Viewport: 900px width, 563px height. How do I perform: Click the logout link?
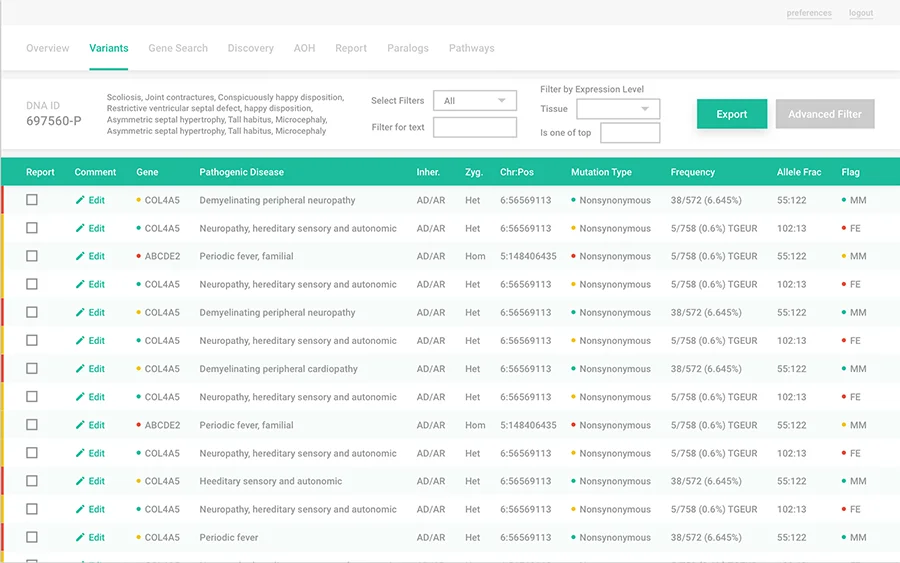861,13
